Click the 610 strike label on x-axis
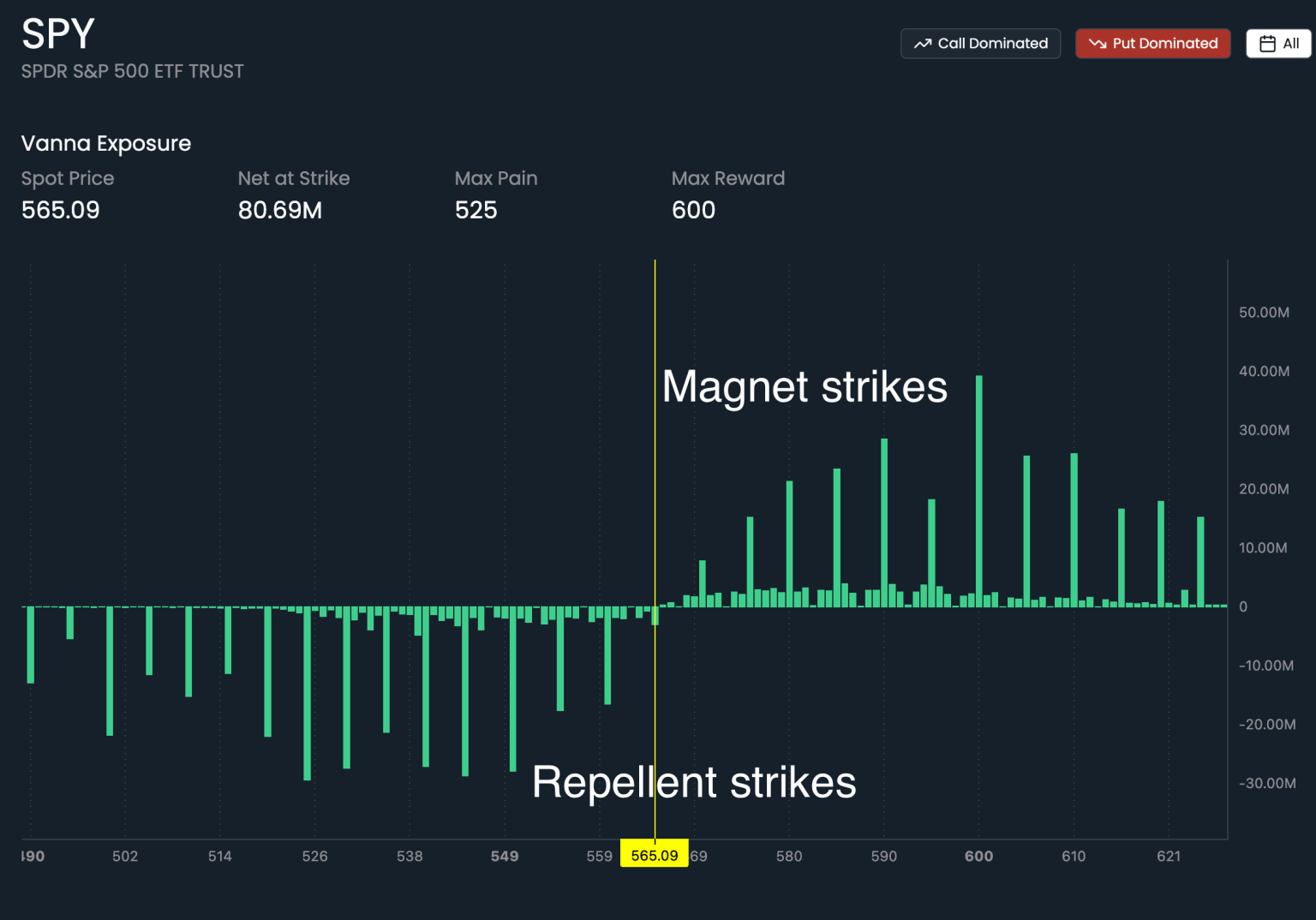This screenshot has width=1316, height=920. pyautogui.click(x=1074, y=856)
